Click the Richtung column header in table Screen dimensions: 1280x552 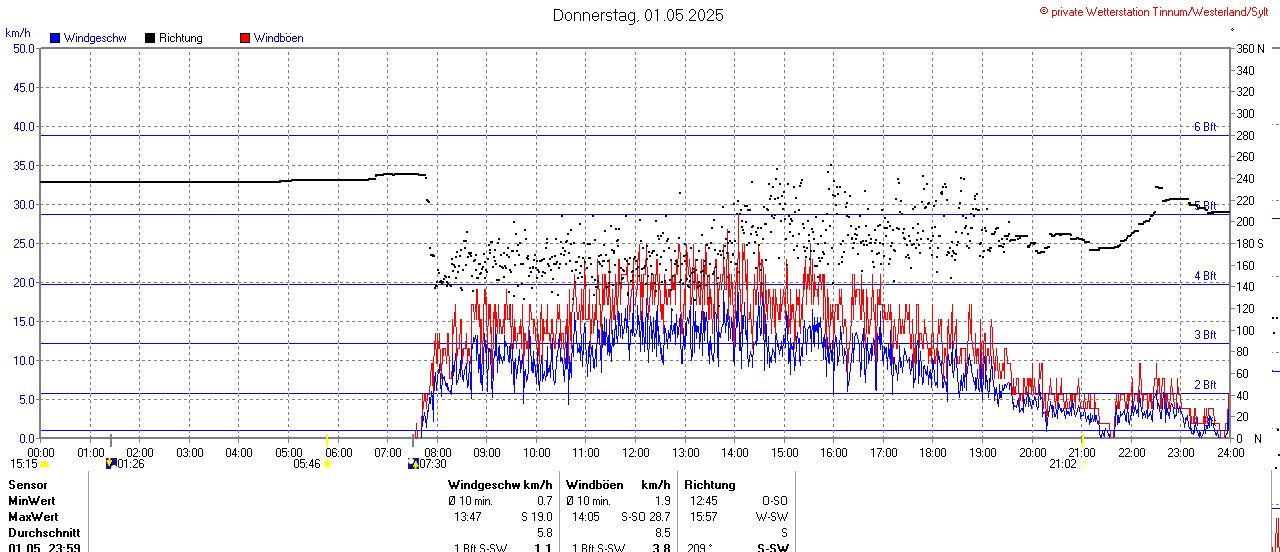[x=710, y=485]
